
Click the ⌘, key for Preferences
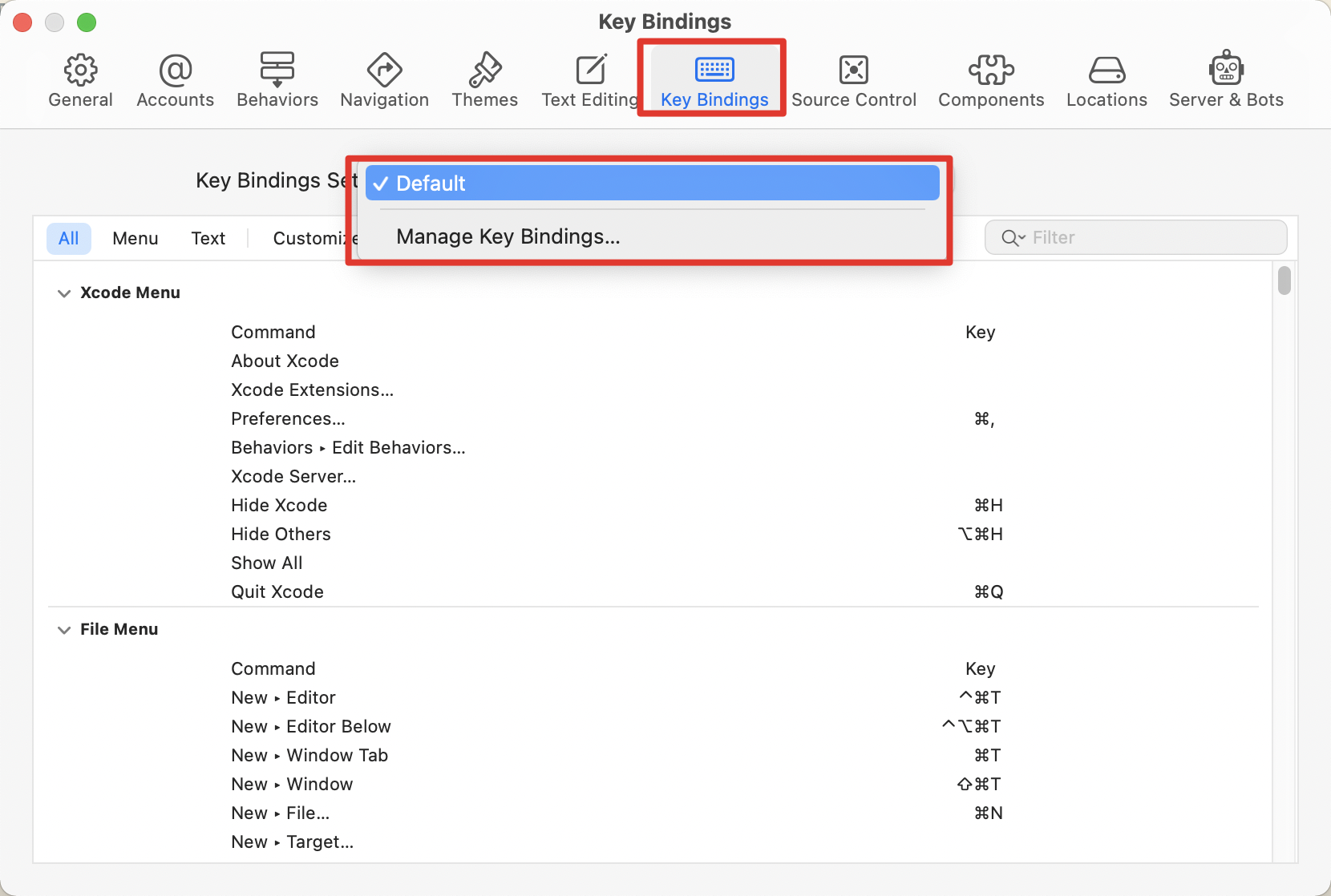point(984,418)
